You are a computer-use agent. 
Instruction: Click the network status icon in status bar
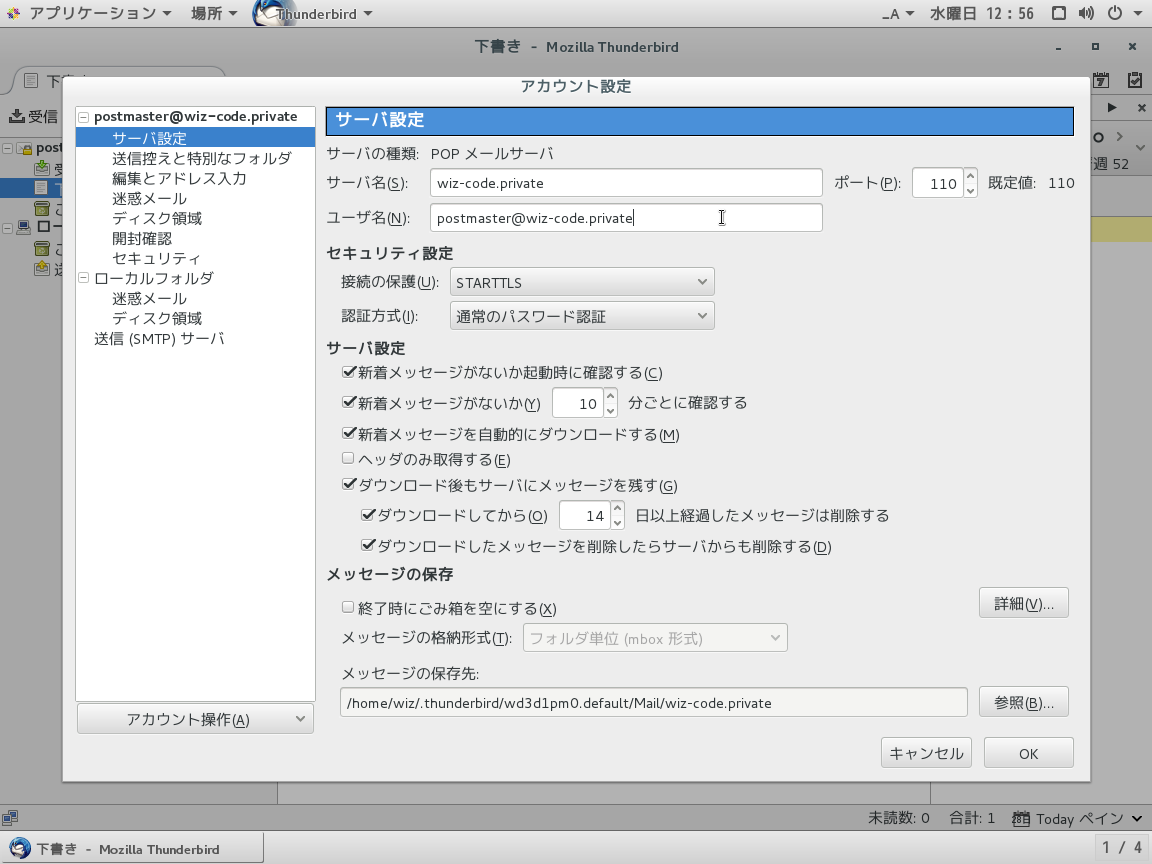point(10,818)
